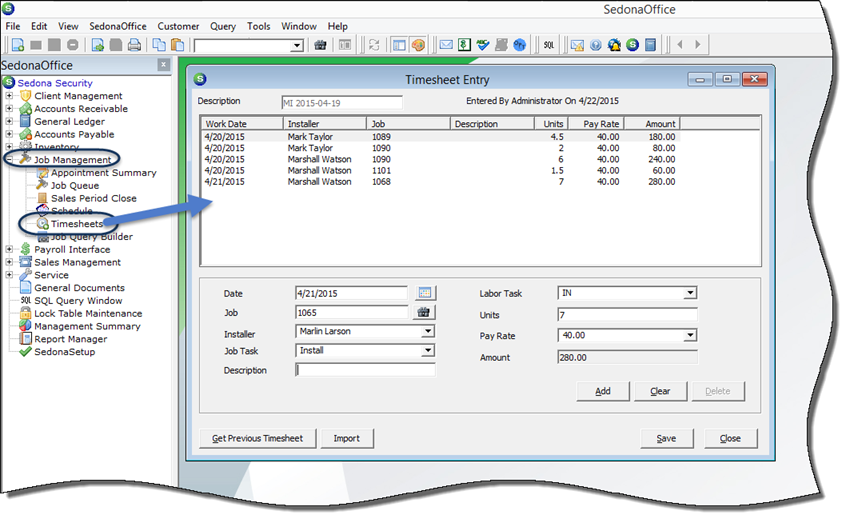
Task: Open the Pay Rate dropdown showing 40.00
Action: coord(690,336)
